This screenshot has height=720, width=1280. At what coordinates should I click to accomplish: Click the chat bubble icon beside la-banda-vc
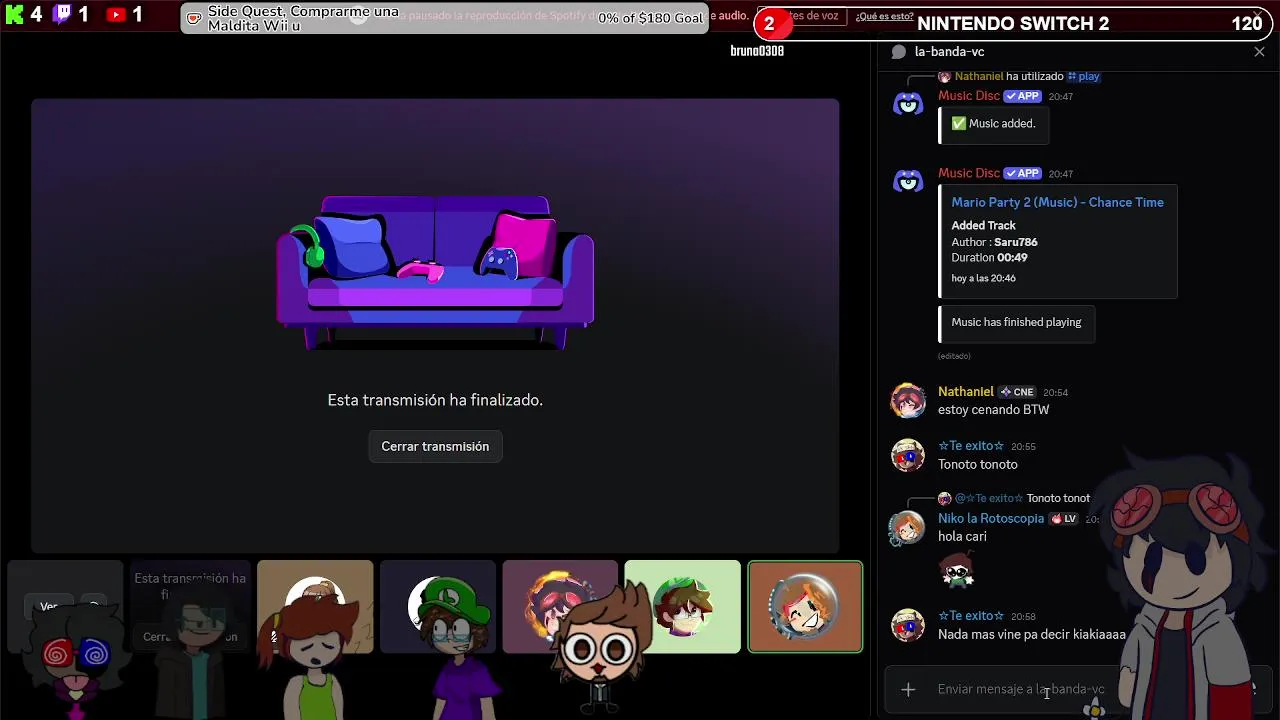pyautogui.click(x=898, y=52)
